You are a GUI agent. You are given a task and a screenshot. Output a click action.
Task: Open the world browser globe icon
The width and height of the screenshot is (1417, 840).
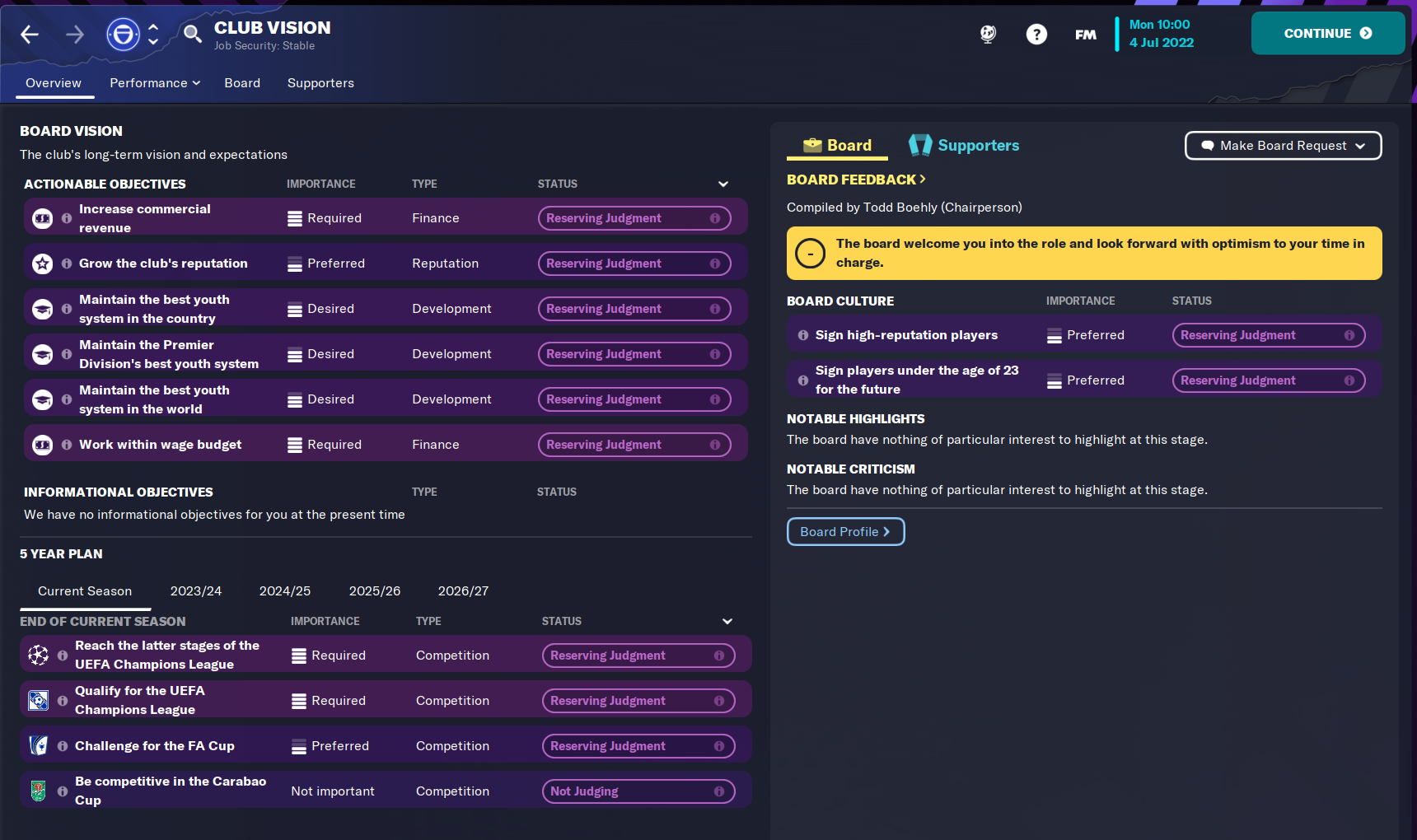click(988, 34)
